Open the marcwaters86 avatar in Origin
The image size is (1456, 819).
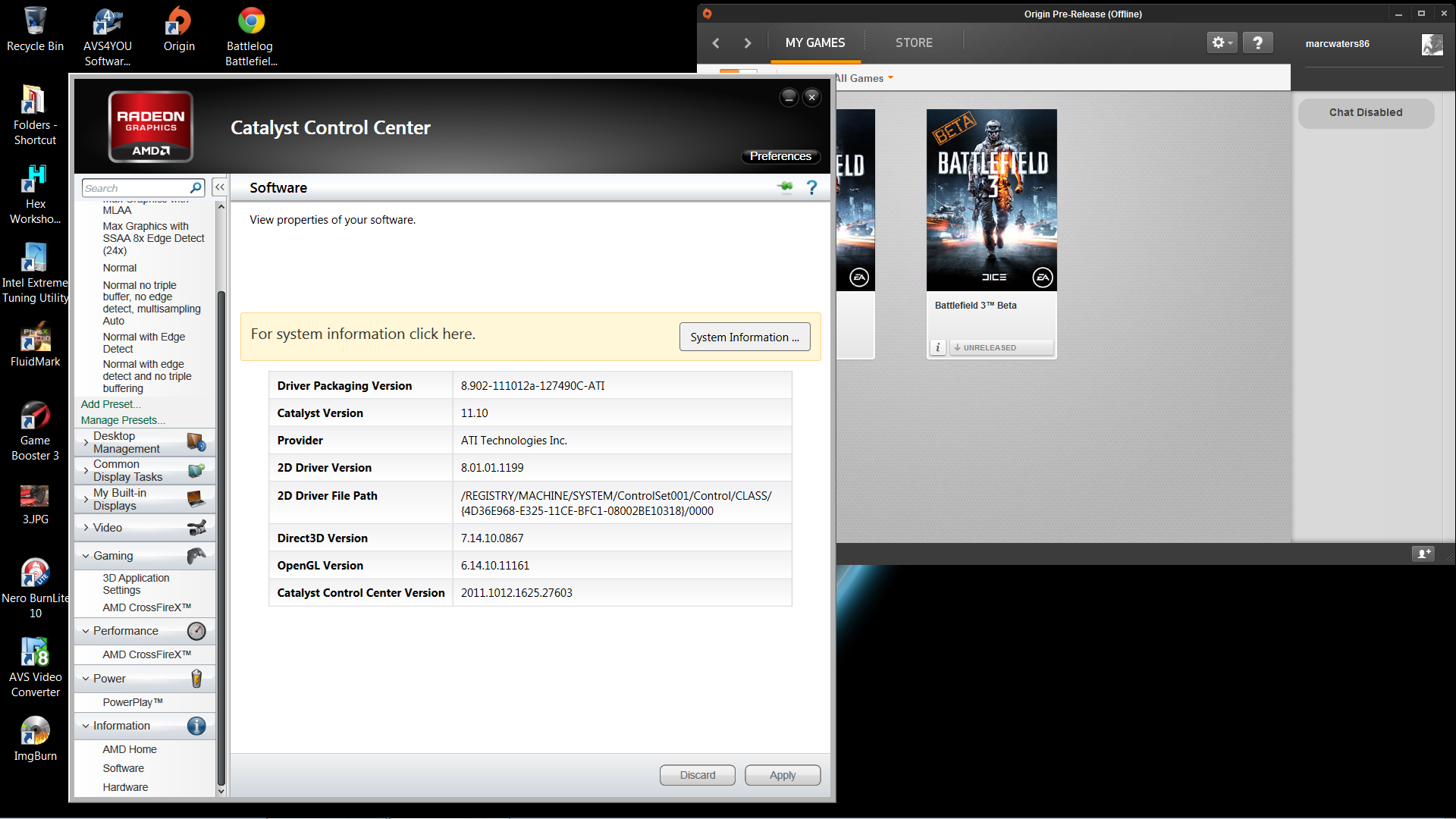pyautogui.click(x=1432, y=45)
